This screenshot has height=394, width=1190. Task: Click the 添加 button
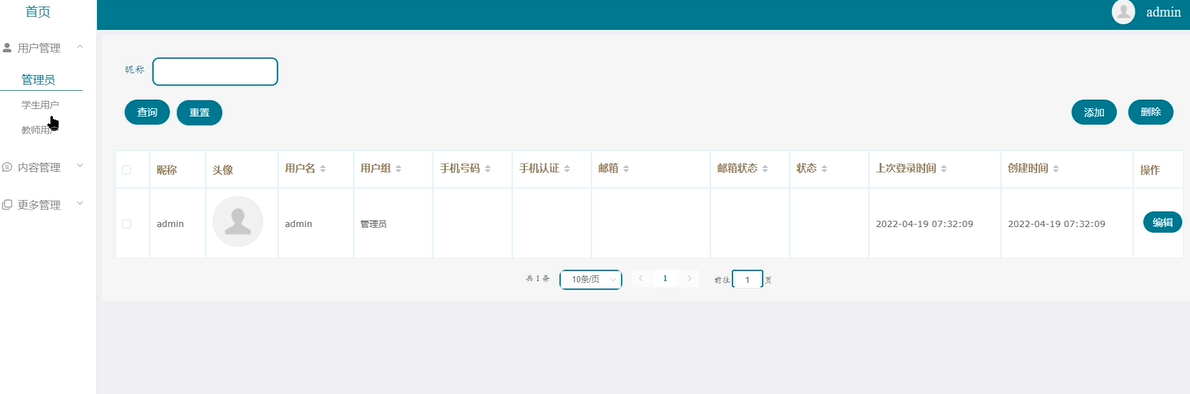[x=1094, y=112]
